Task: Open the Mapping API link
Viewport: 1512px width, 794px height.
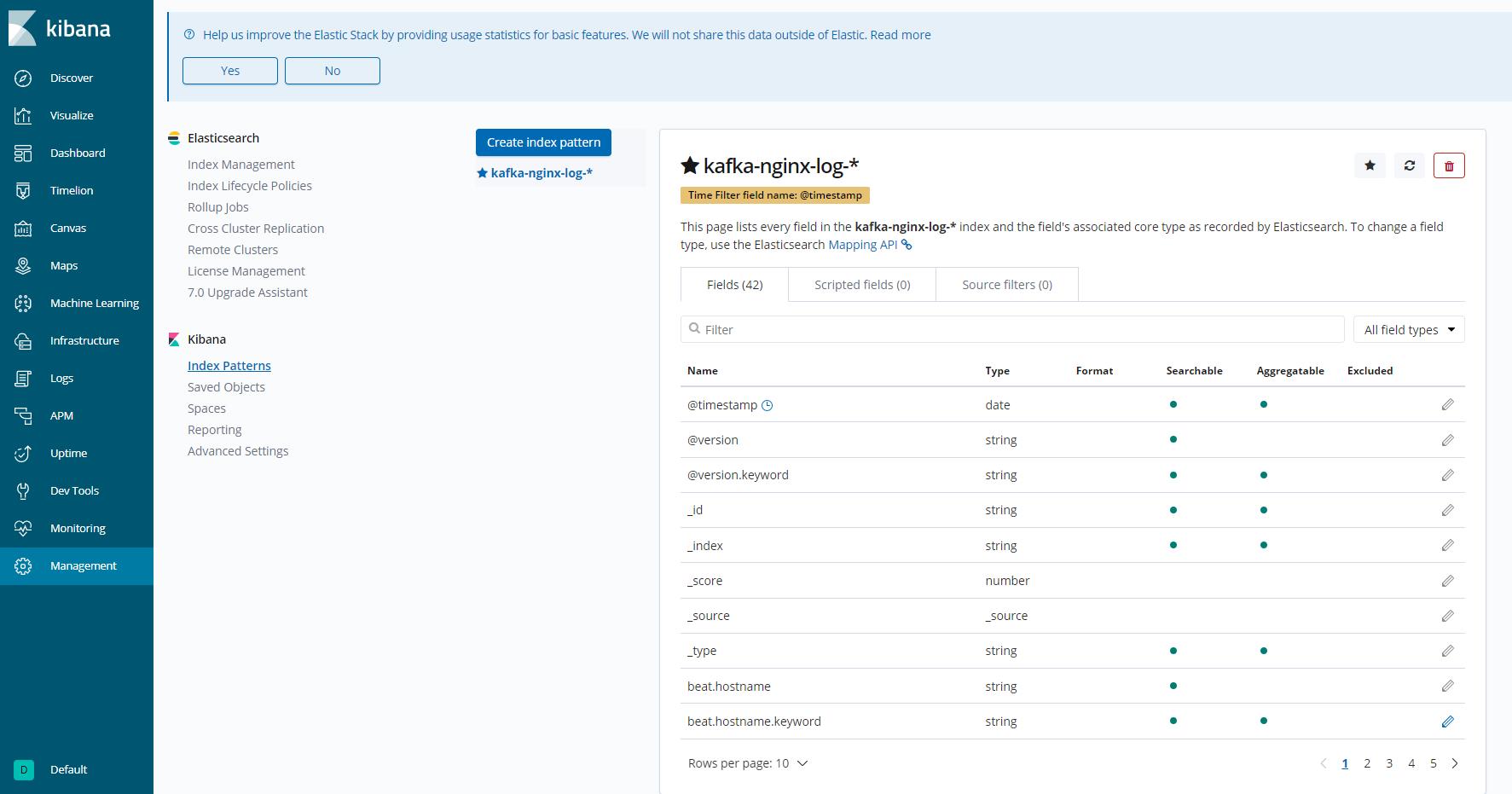Action: 870,245
